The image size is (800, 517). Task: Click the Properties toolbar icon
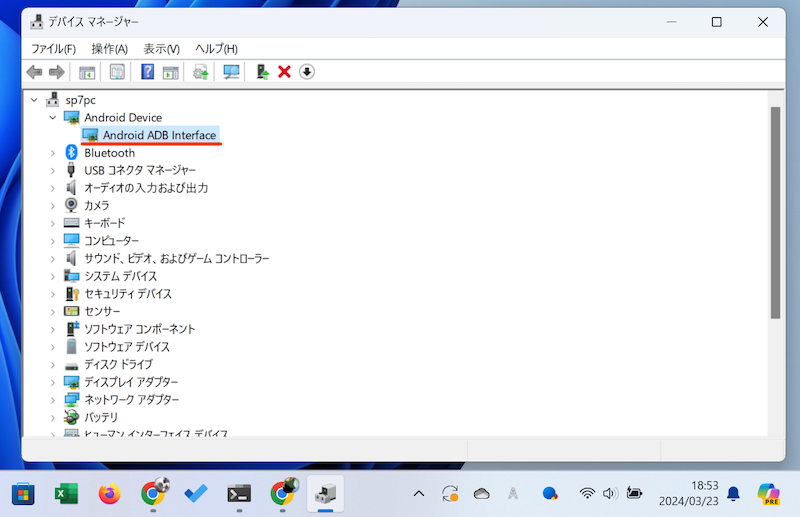117,72
